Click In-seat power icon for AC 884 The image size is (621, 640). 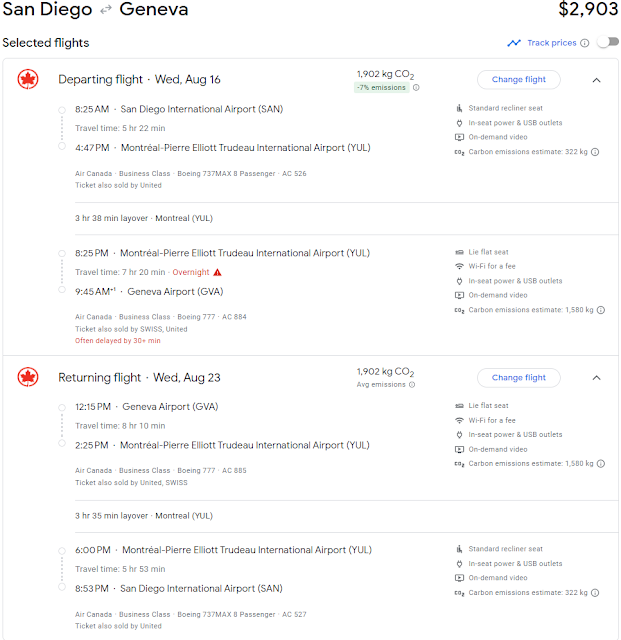[459, 281]
